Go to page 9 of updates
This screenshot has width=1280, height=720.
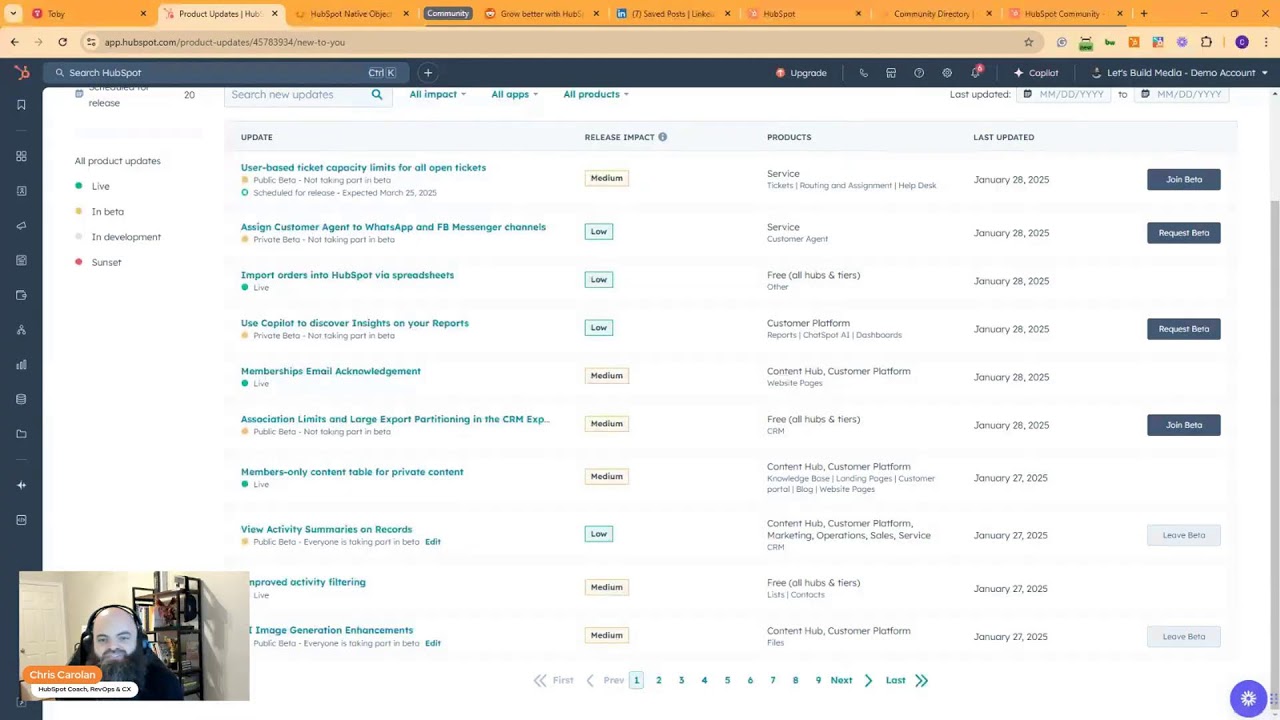click(x=818, y=681)
